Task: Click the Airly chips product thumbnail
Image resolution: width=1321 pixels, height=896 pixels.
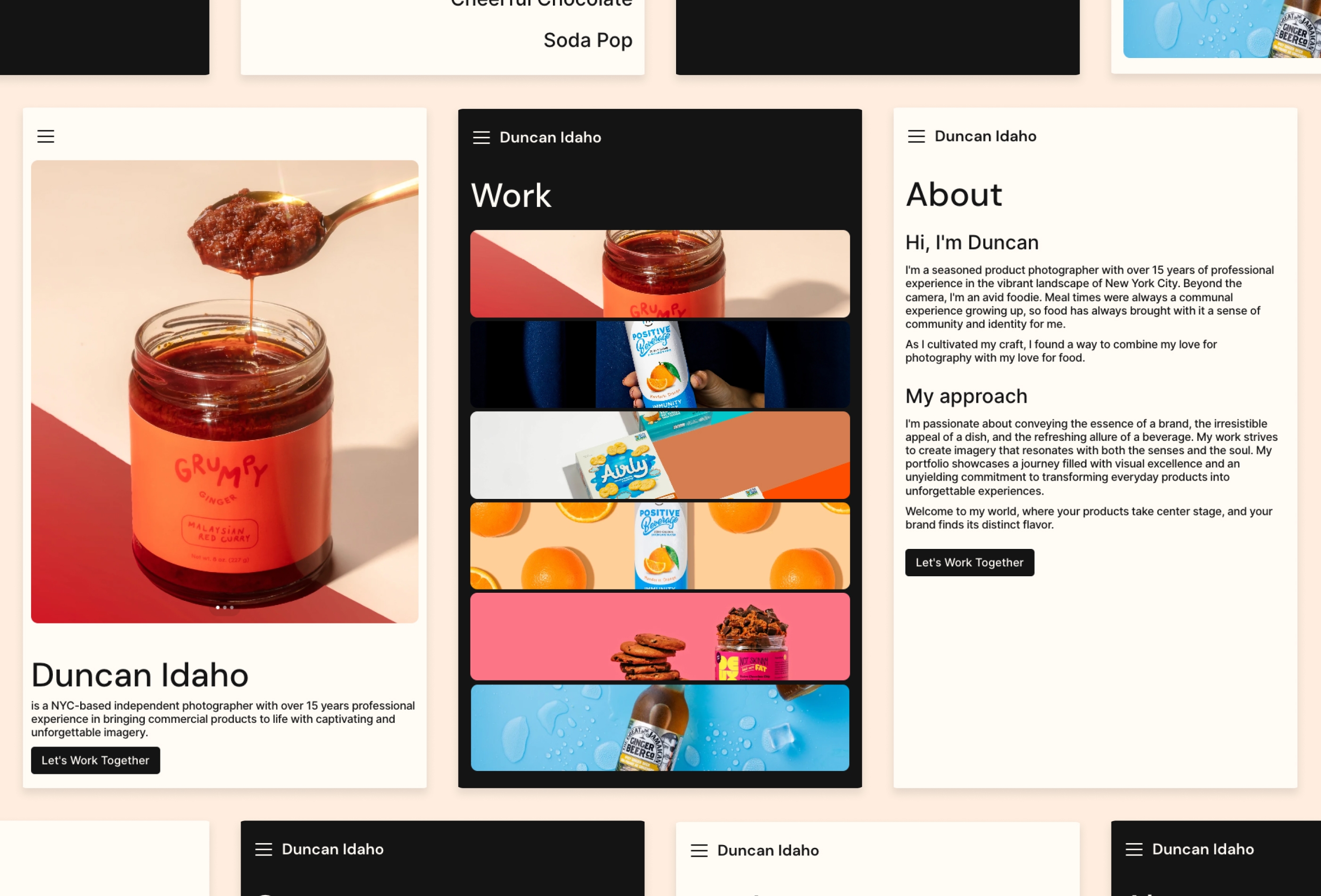Action: pyautogui.click(x=659, y=454)
